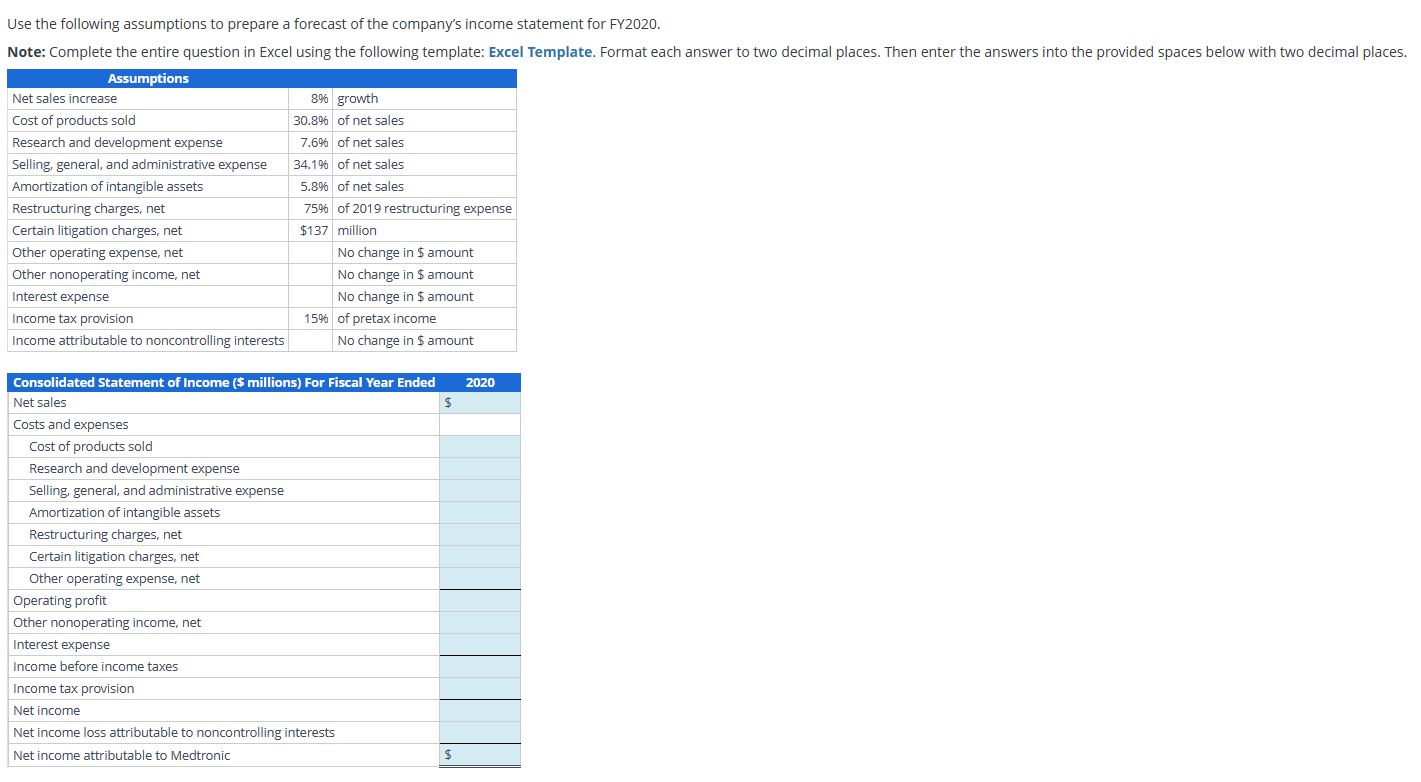Image resolution: width=1421 pixels, height=782 pixels.
Task: Click the noncontrolling interests loss answer field
Action: point(480,732)
